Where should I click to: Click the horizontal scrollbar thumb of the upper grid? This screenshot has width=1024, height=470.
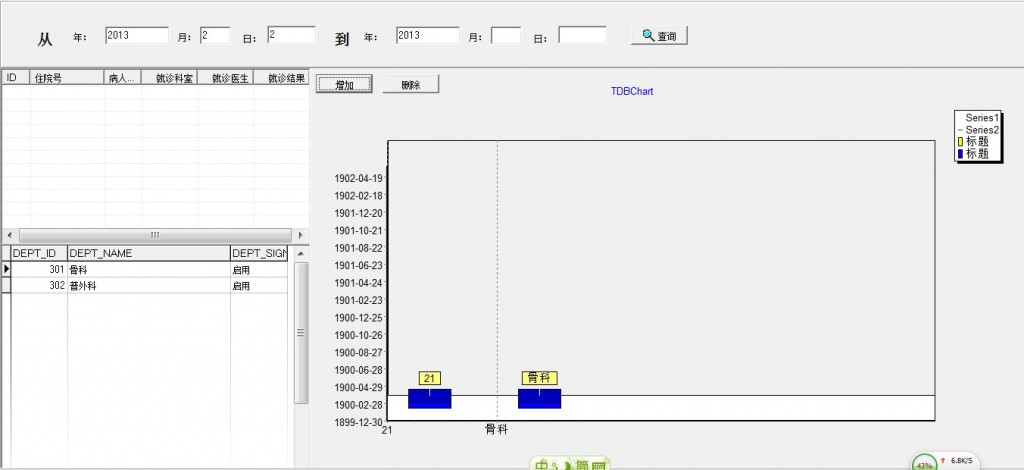tap(155, 235)
